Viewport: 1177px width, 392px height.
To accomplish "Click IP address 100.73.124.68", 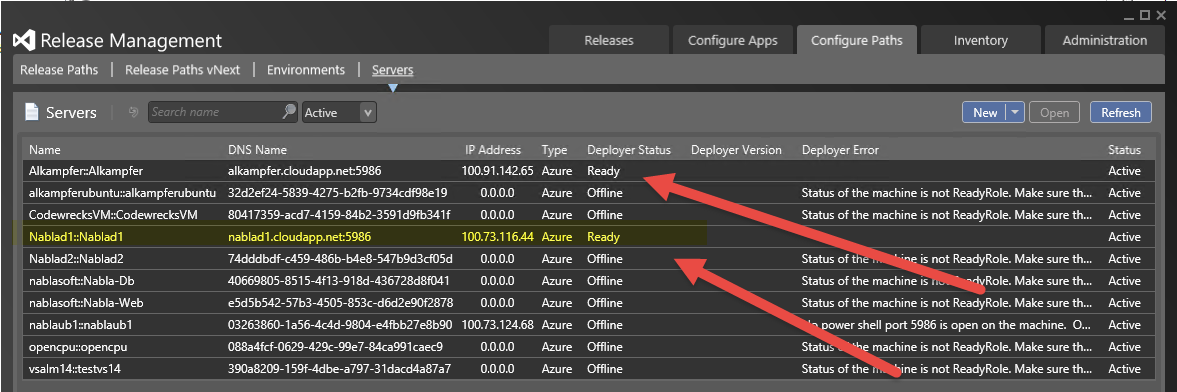I will pyautogui.click(x=498, y=325).
